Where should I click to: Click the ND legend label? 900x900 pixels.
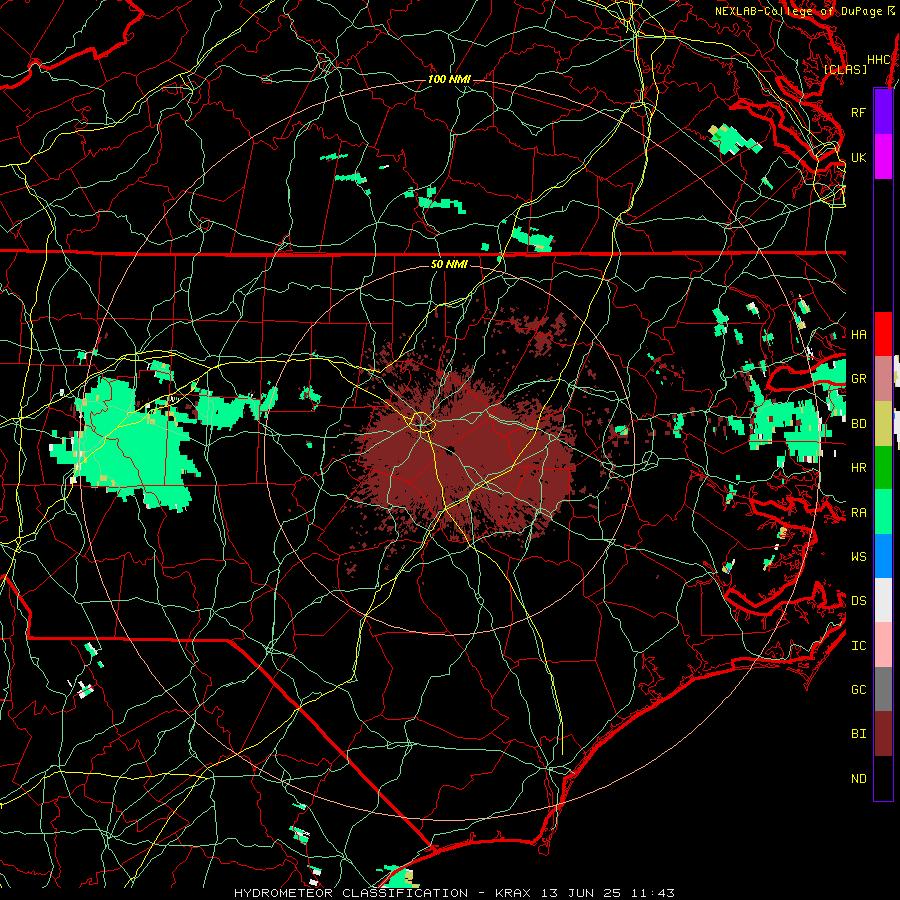[858, 779]
